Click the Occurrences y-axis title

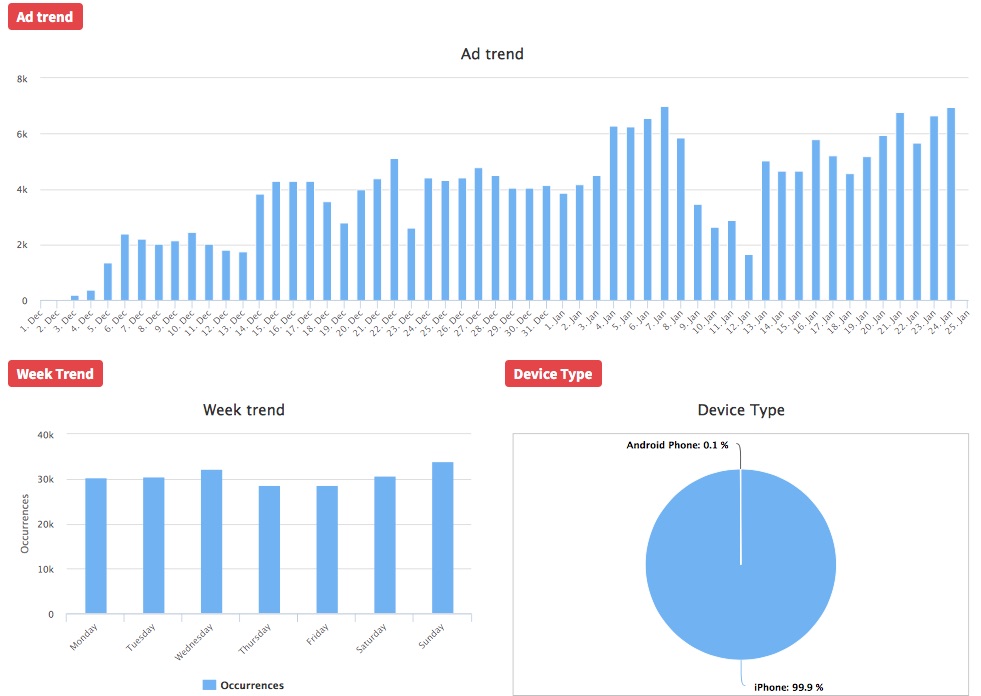pos(27,525)
